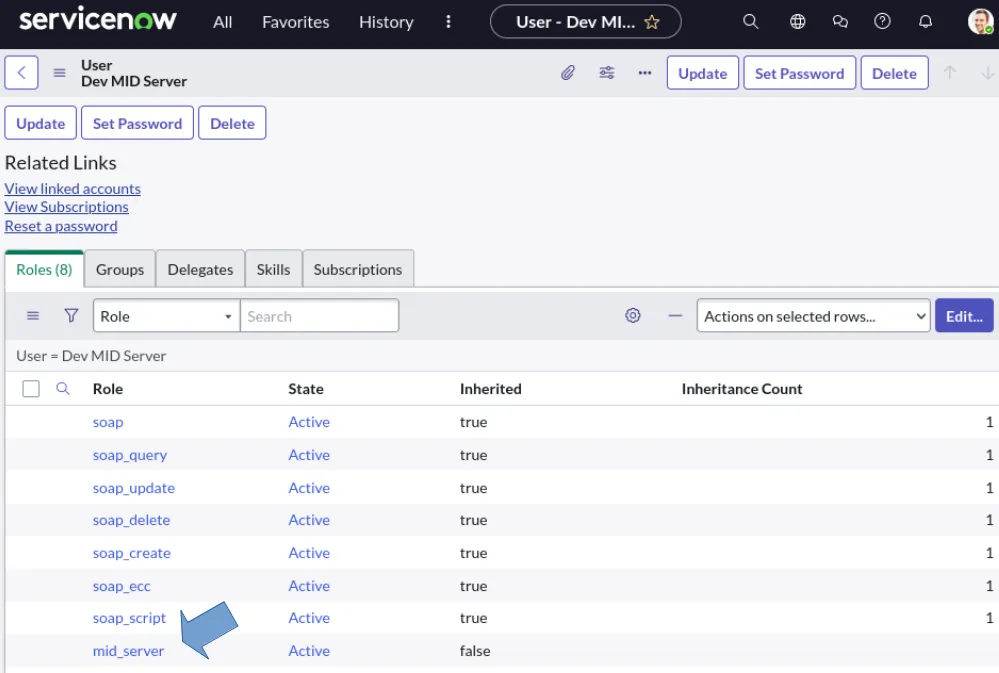
Task: Click the User = Dev MID Server breadcrumb
Action: [x=91, y=356]
